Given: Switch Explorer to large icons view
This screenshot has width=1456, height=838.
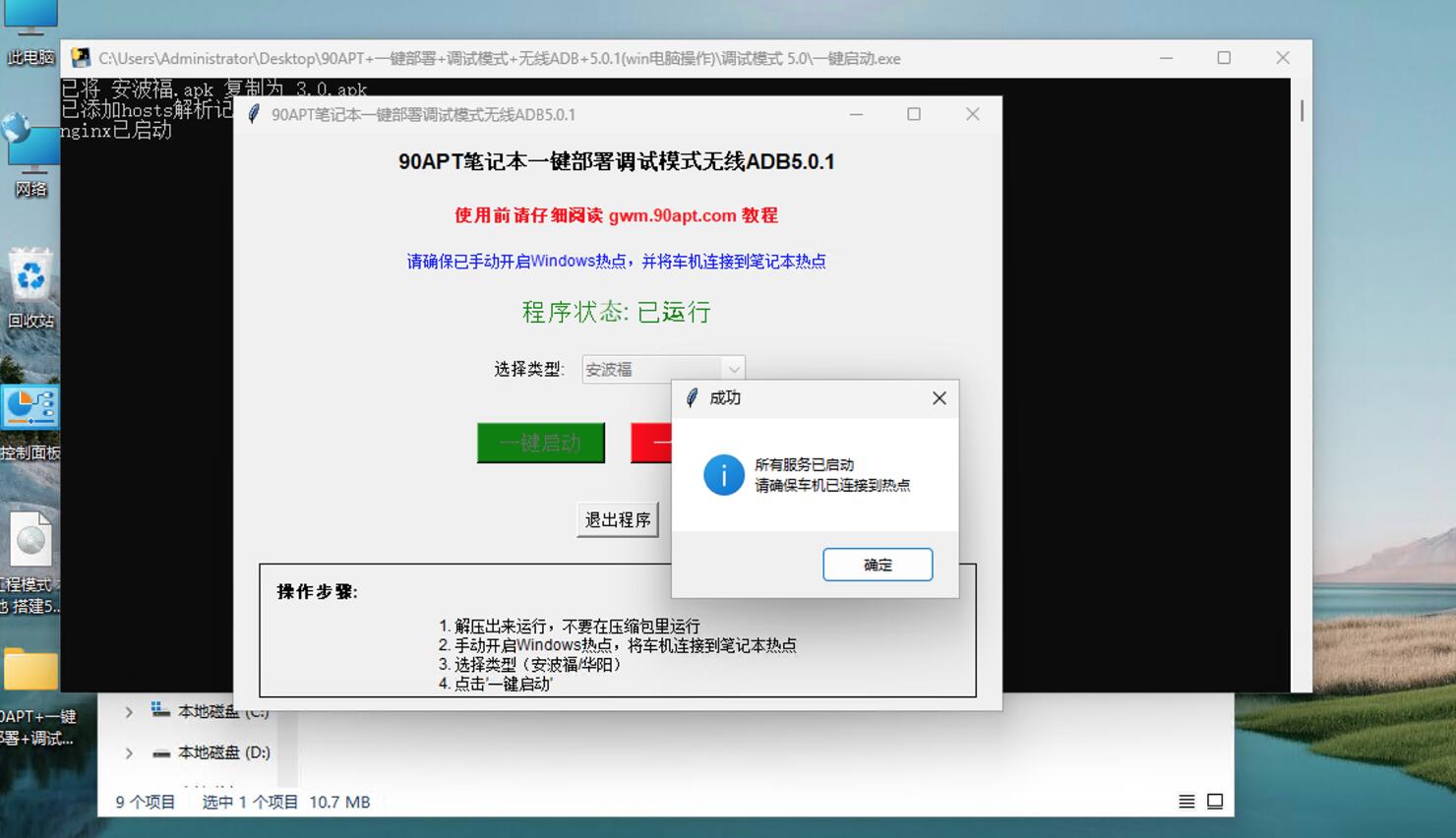Looking at the screenshot, I should [x=1213, y=802].
